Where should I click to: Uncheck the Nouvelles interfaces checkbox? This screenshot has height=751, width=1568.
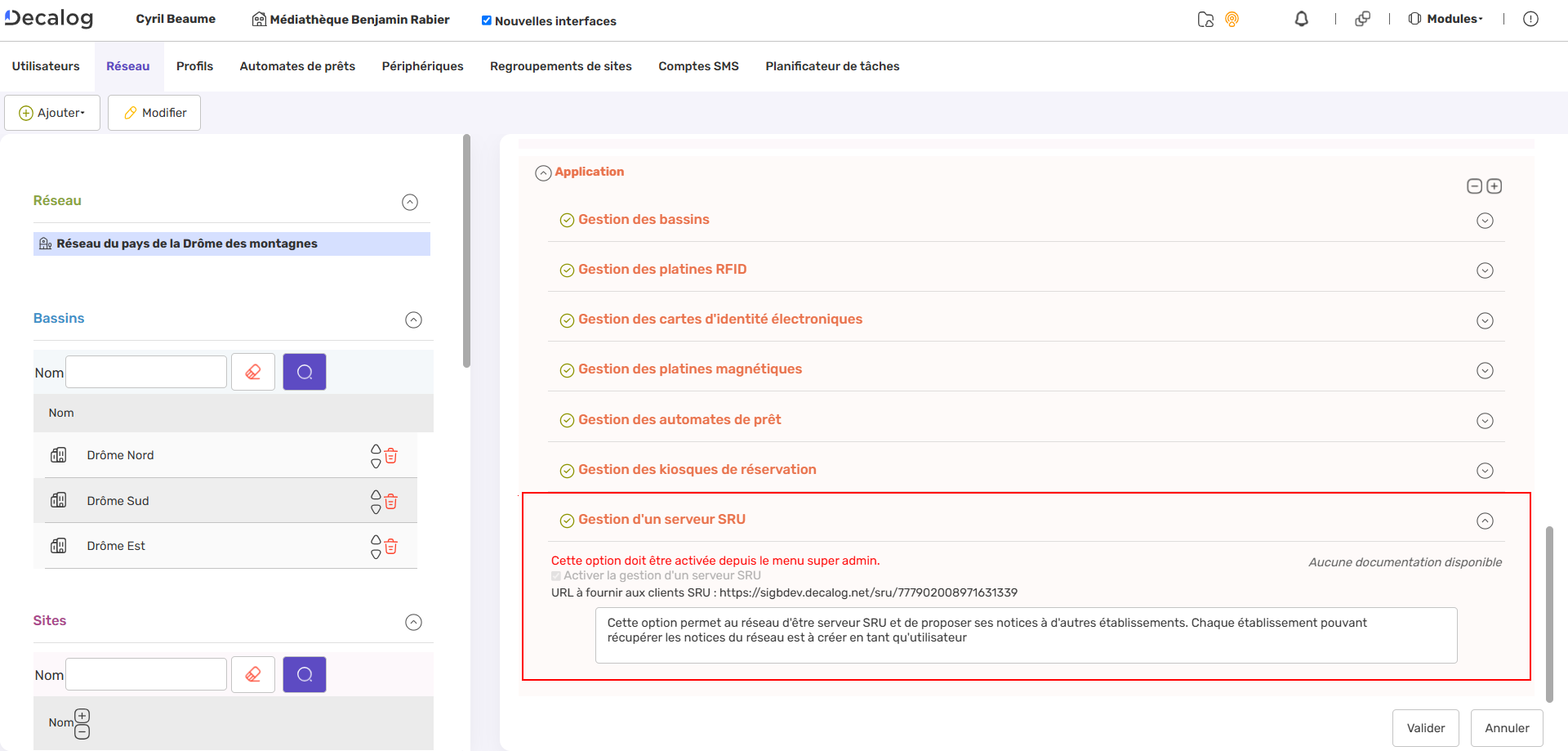[487, 20]
